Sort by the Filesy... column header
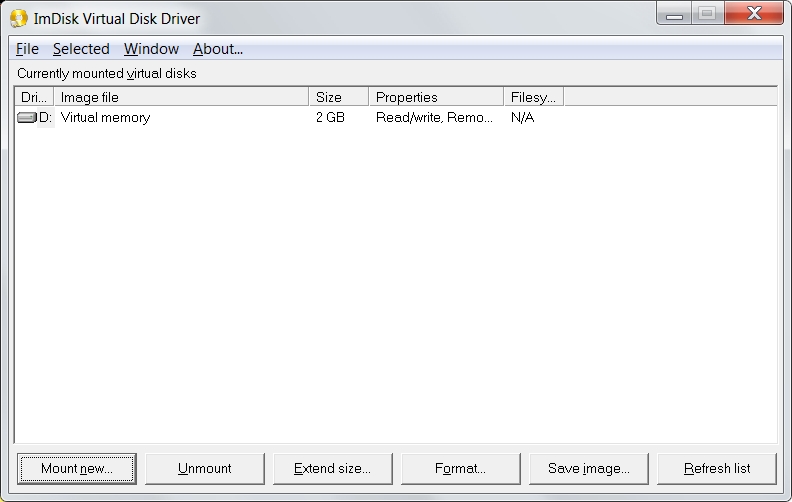This screenshot has width=792, height=502. (534, 97)
